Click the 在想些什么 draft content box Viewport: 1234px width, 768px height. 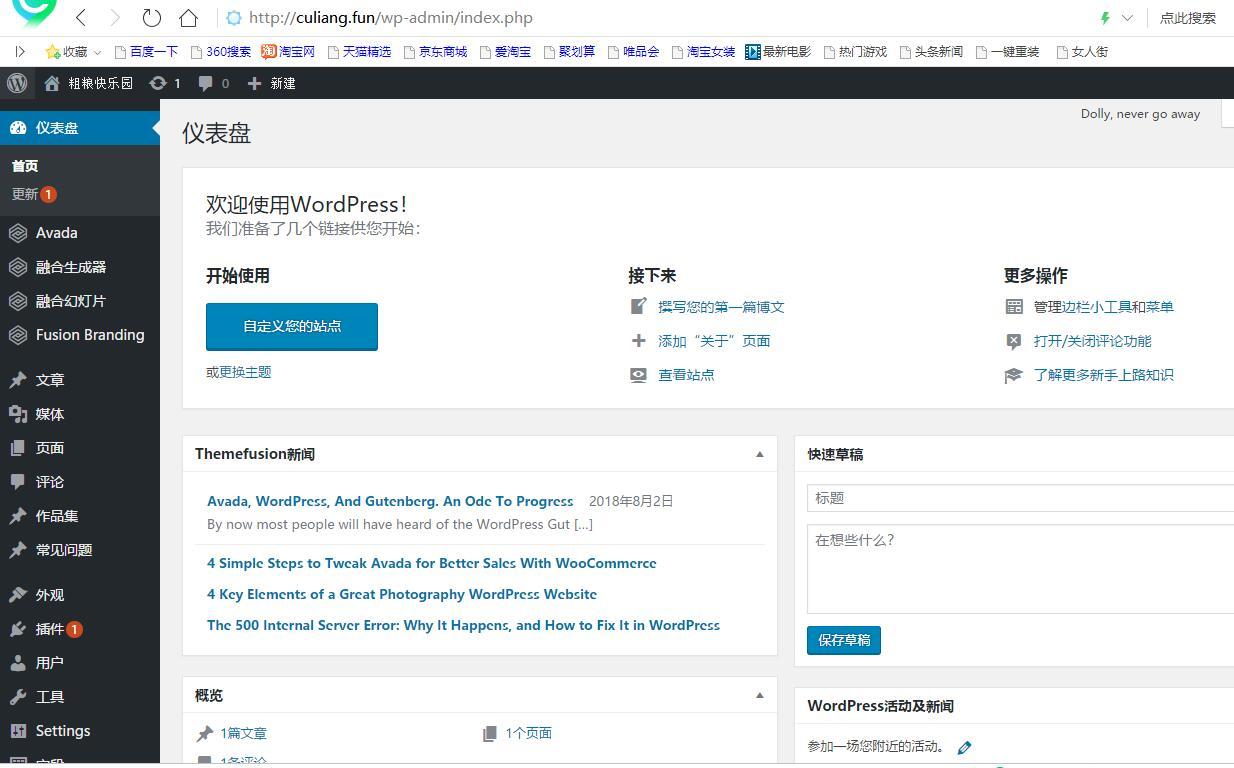(1020, 569)
